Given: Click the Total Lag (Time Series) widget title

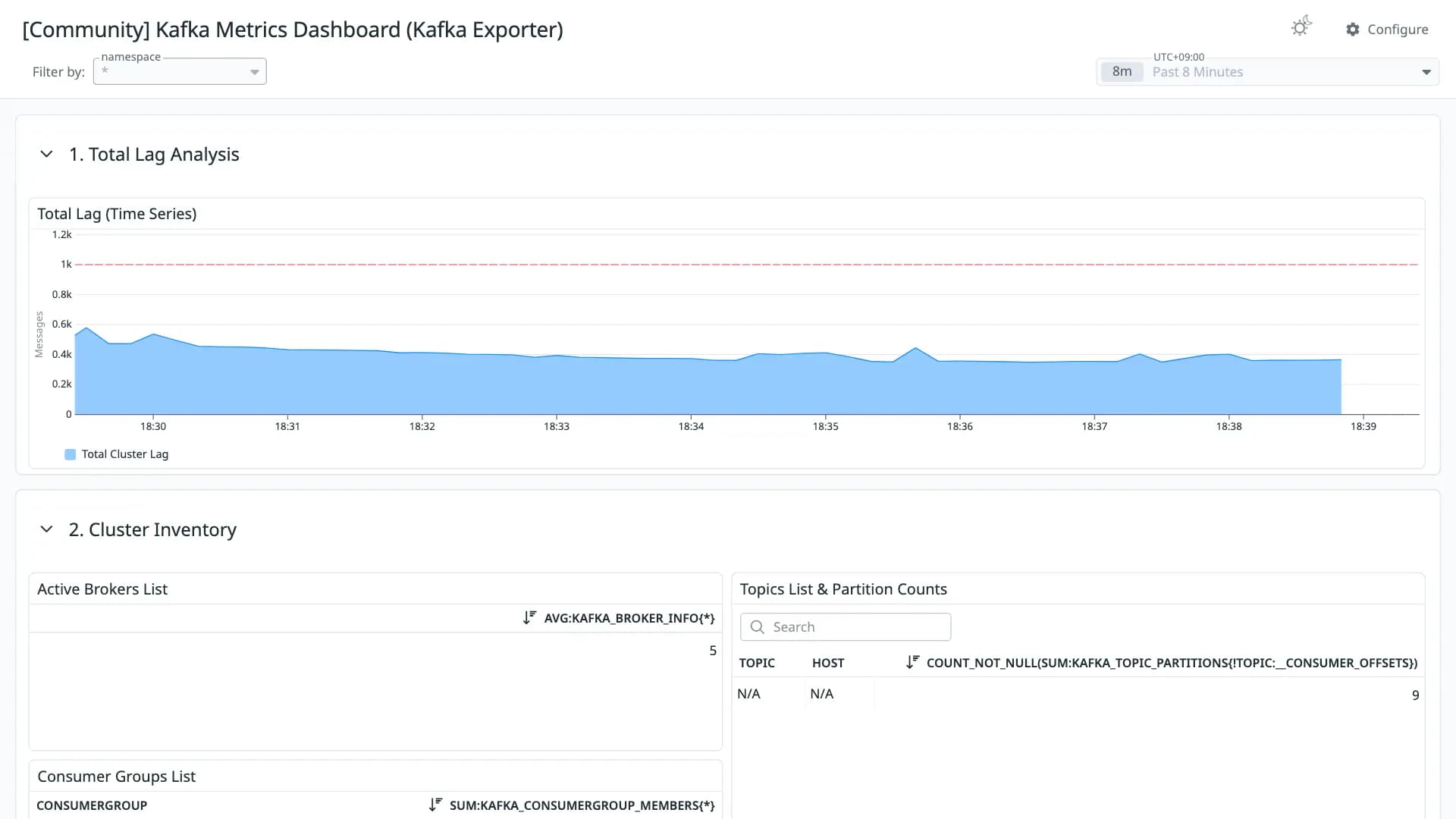Looking at the screenshot, I should [x=117, y=214].
